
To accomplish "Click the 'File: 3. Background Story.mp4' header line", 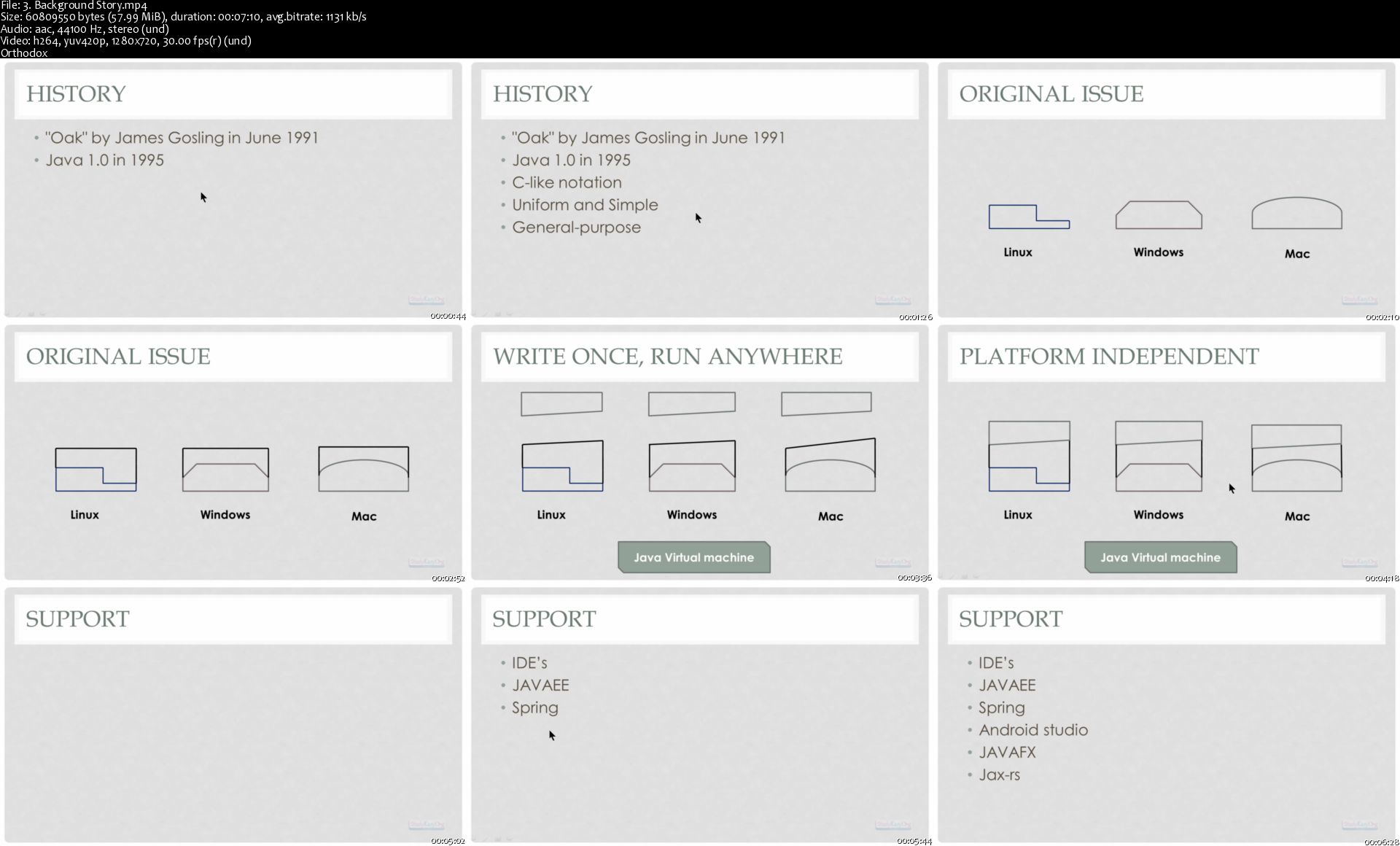I will pyautogui.click(x=74, y=5).
